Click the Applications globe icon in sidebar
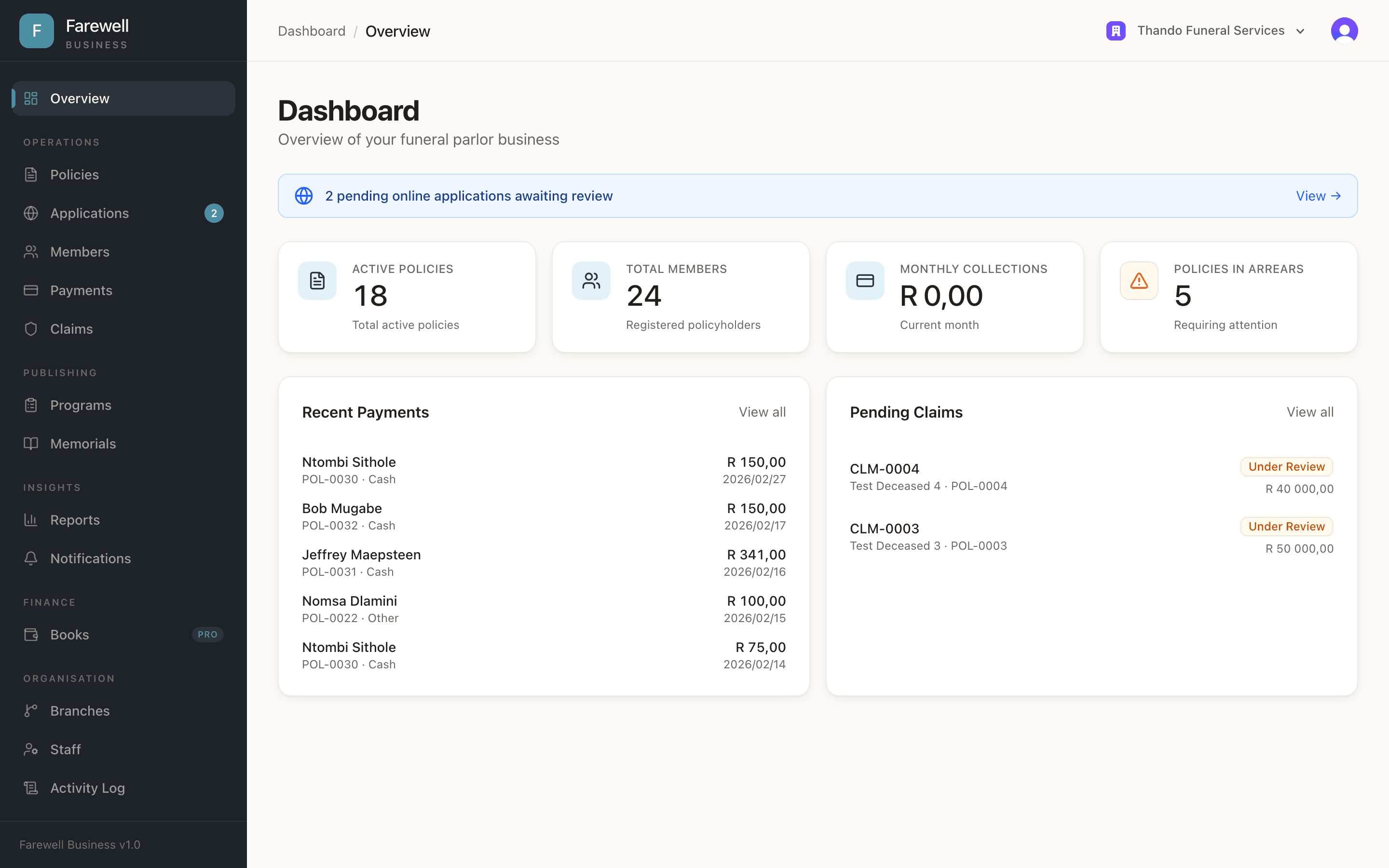1389x868 pixels. point(31,213)
